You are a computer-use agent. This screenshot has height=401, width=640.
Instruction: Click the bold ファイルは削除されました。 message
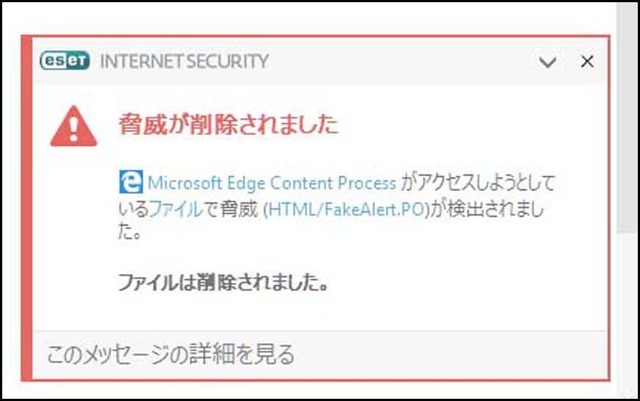click(223, 282)
